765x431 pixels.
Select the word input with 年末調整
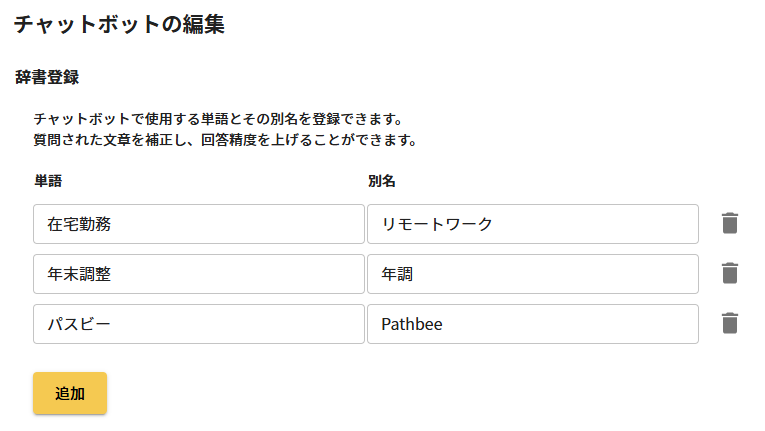(x=198, y=274)
